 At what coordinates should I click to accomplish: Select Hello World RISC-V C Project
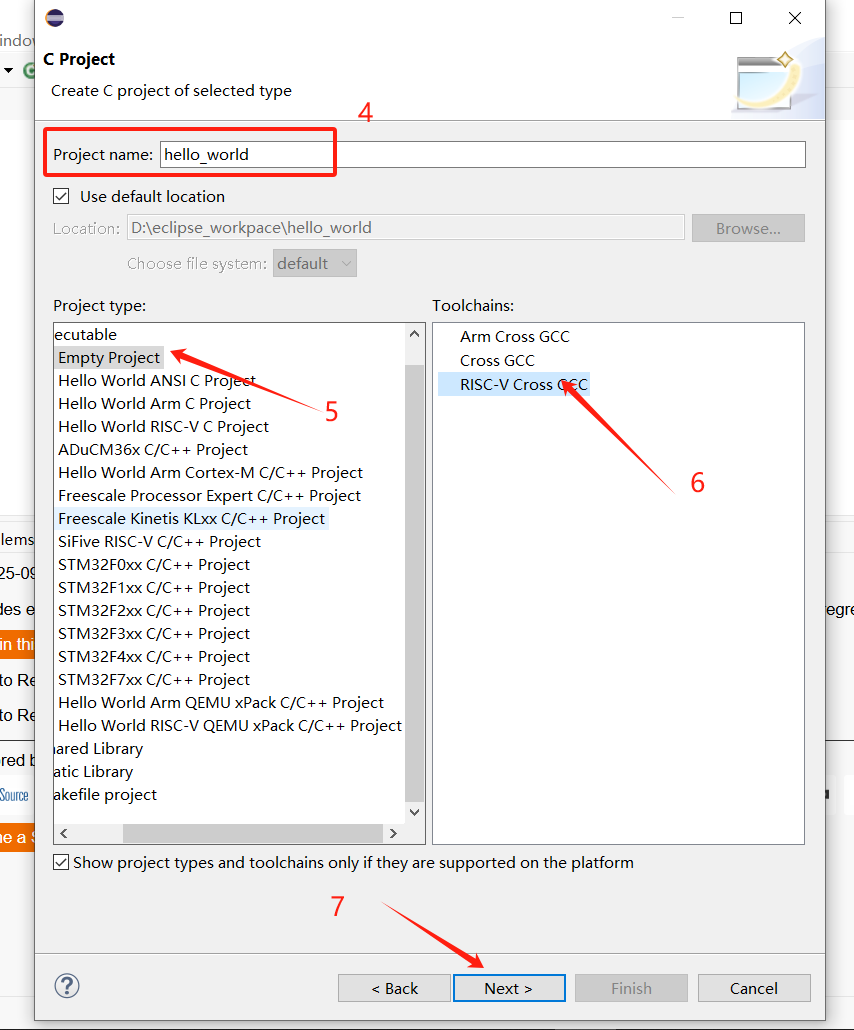(x=164, y=427)
